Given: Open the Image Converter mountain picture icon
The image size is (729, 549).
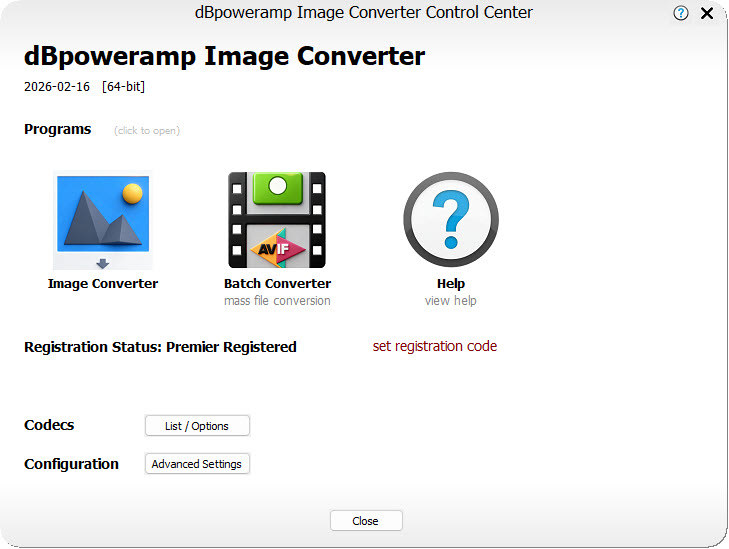Looking at the screenshot, I should point(103,212).
